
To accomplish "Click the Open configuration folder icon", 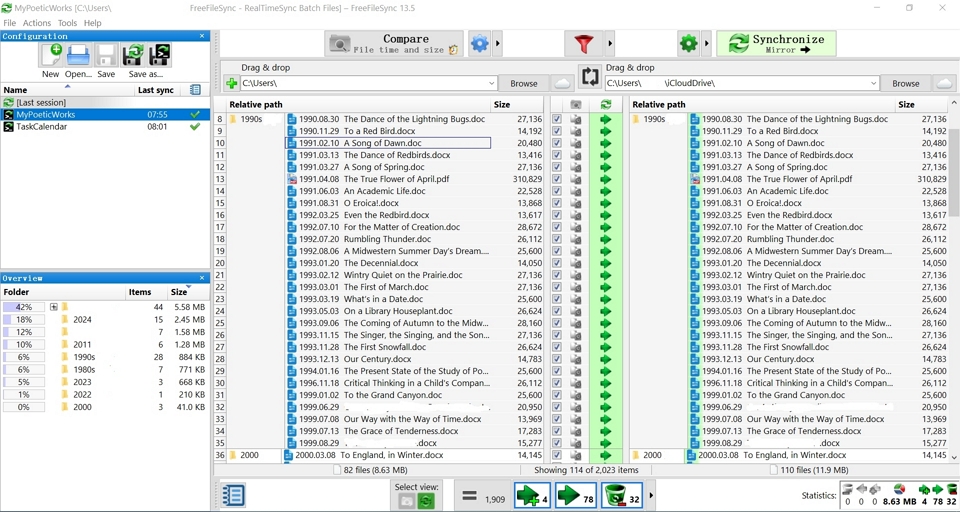I will click(78, 56).
